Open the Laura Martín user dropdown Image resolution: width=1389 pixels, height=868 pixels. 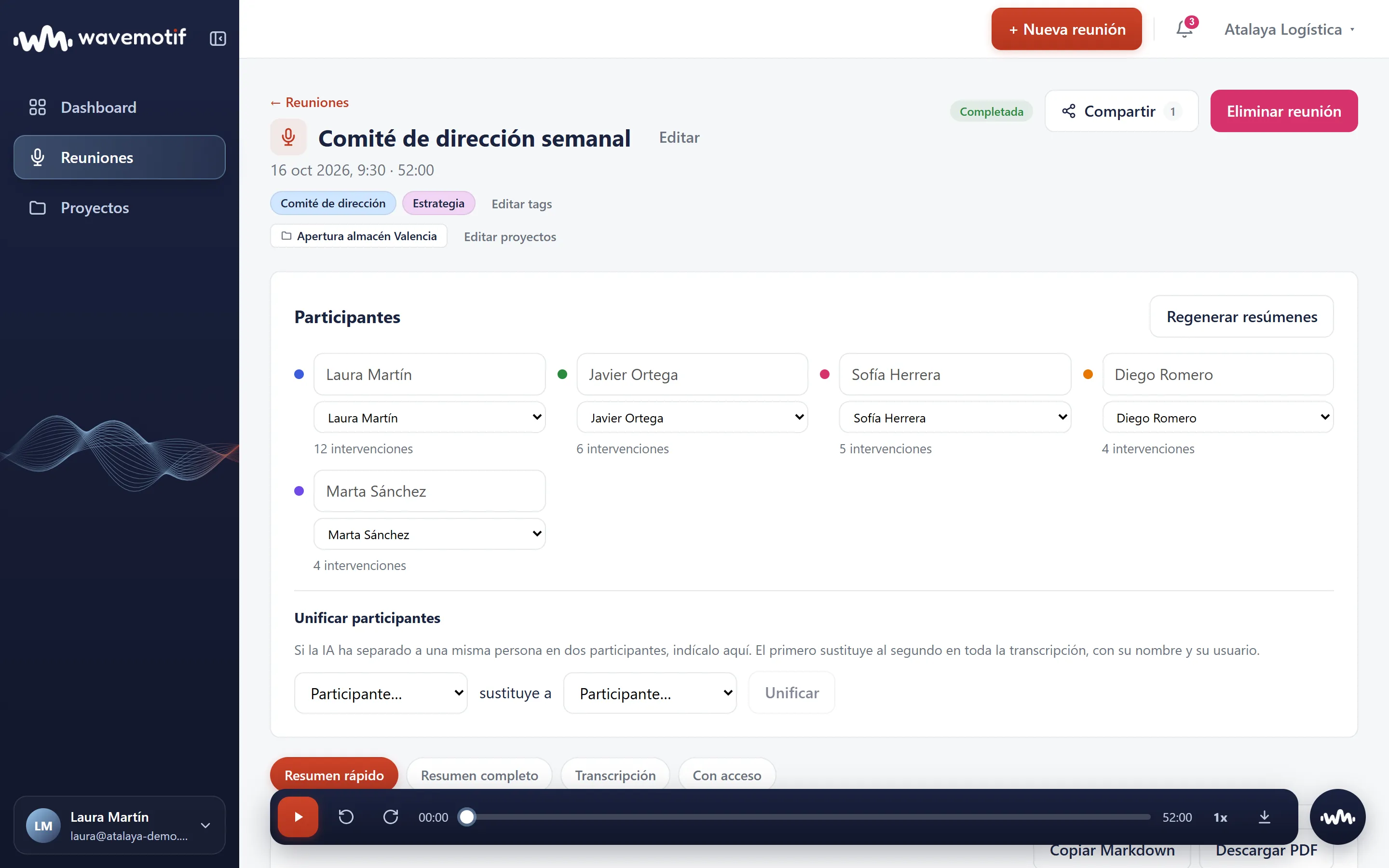pos(429,417)
